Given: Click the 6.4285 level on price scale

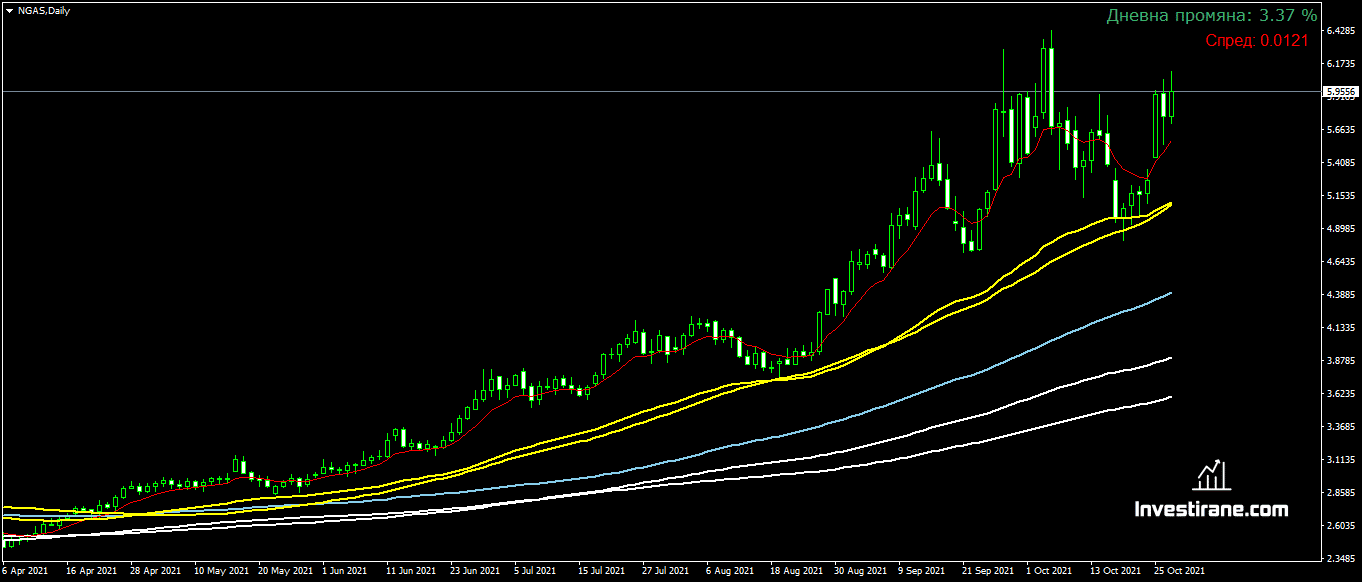Looking at the screenshot, I should [x=1340, y=31].
